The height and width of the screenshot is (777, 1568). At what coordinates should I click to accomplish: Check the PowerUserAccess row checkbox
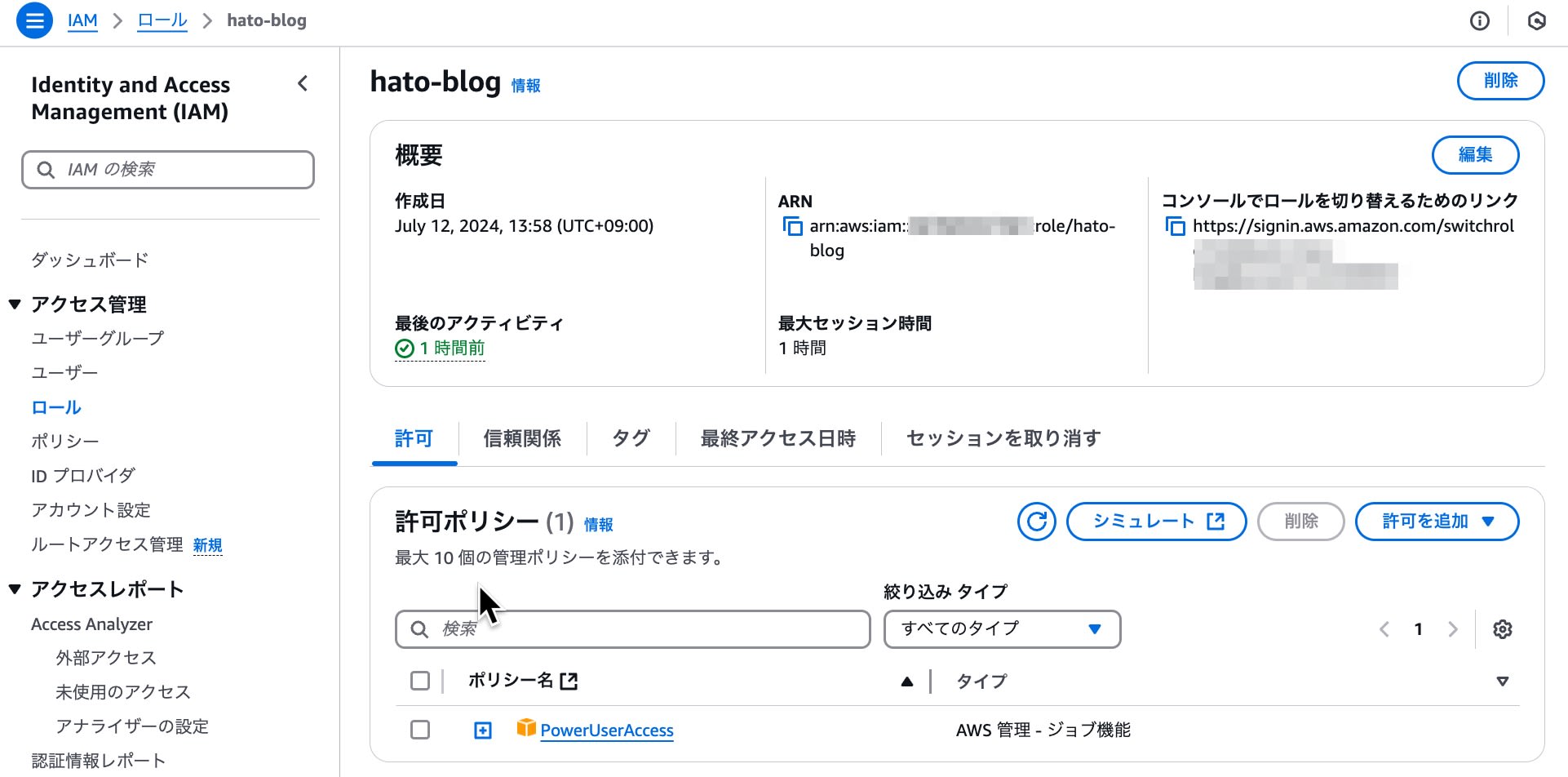(x=420, y=730)
